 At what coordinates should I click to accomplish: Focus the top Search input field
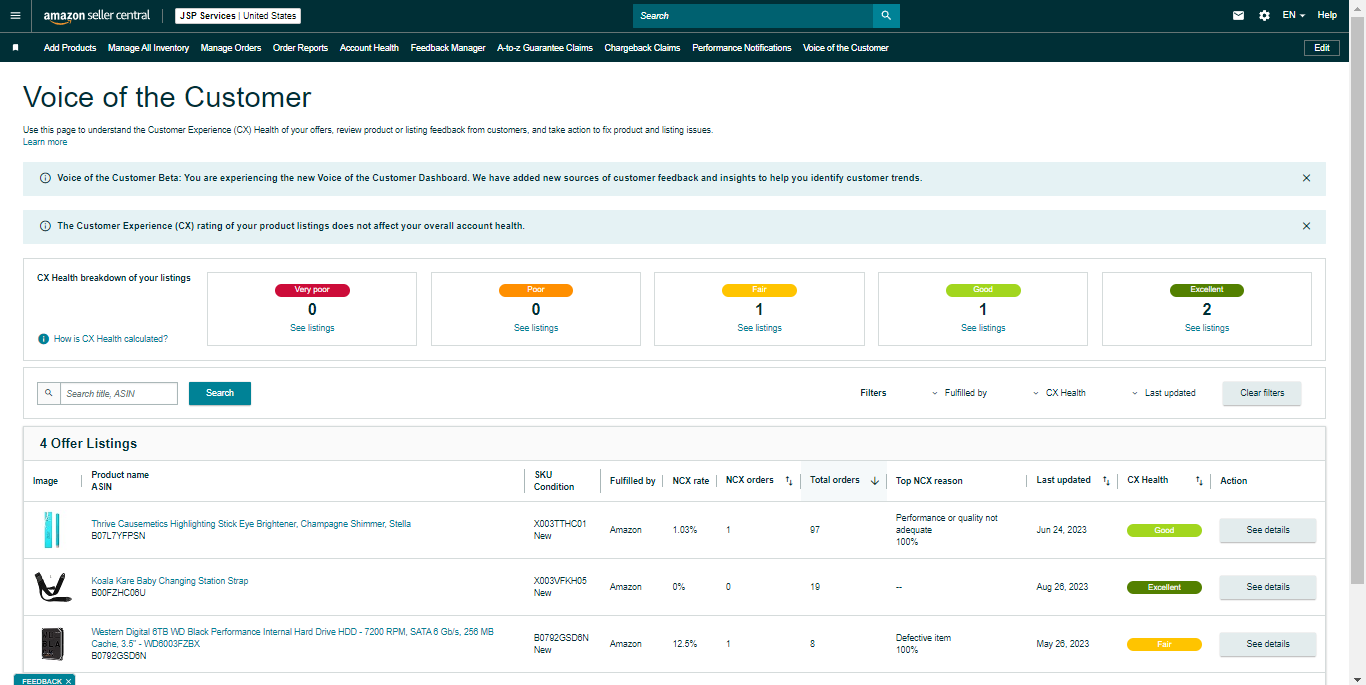click(x=753, y=16)
